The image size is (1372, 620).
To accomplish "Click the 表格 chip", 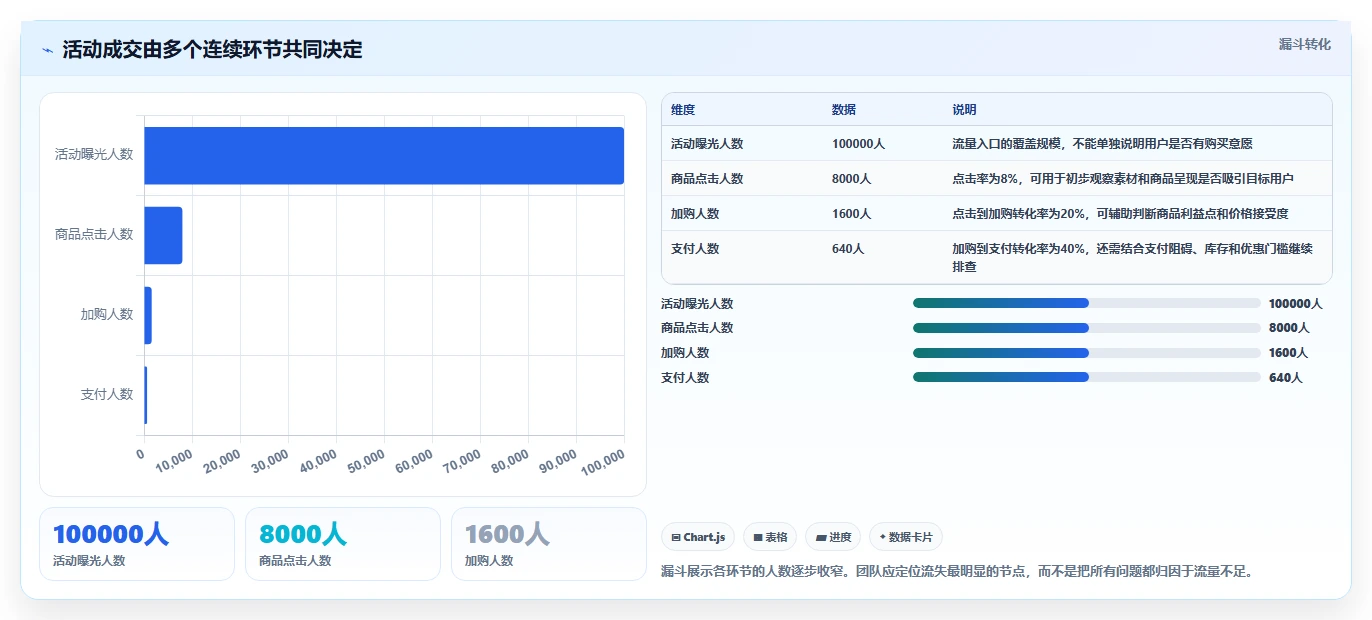I will click(770, 537).
